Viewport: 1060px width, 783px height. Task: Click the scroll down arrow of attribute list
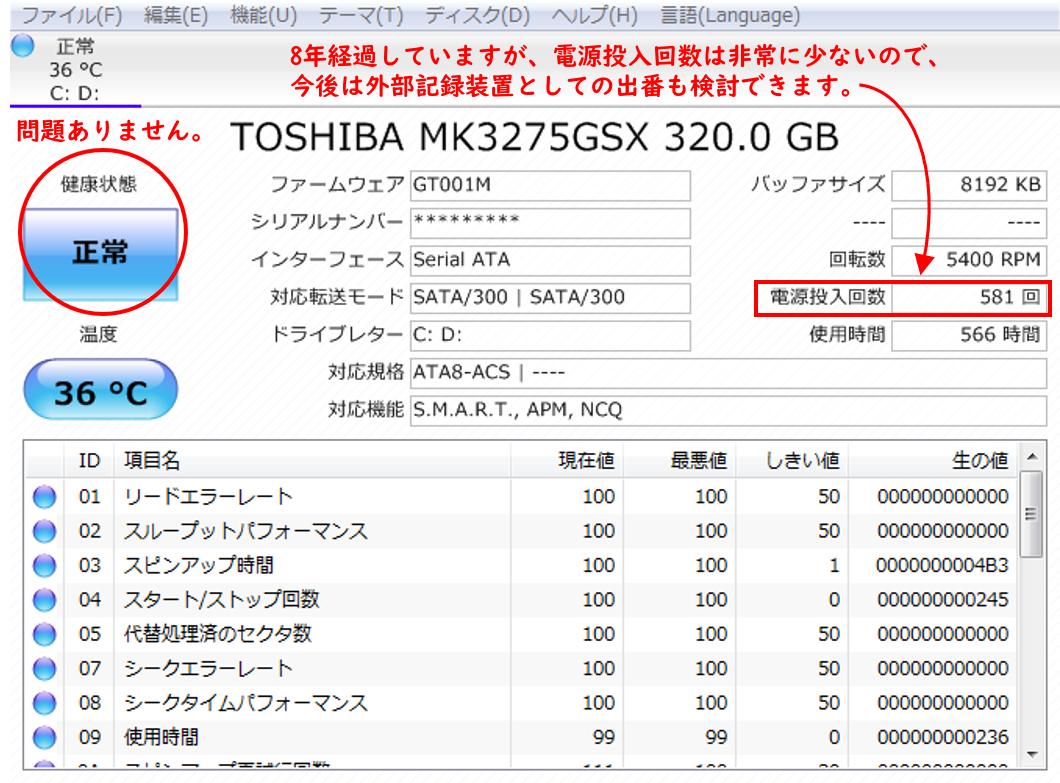[1032, 755]
